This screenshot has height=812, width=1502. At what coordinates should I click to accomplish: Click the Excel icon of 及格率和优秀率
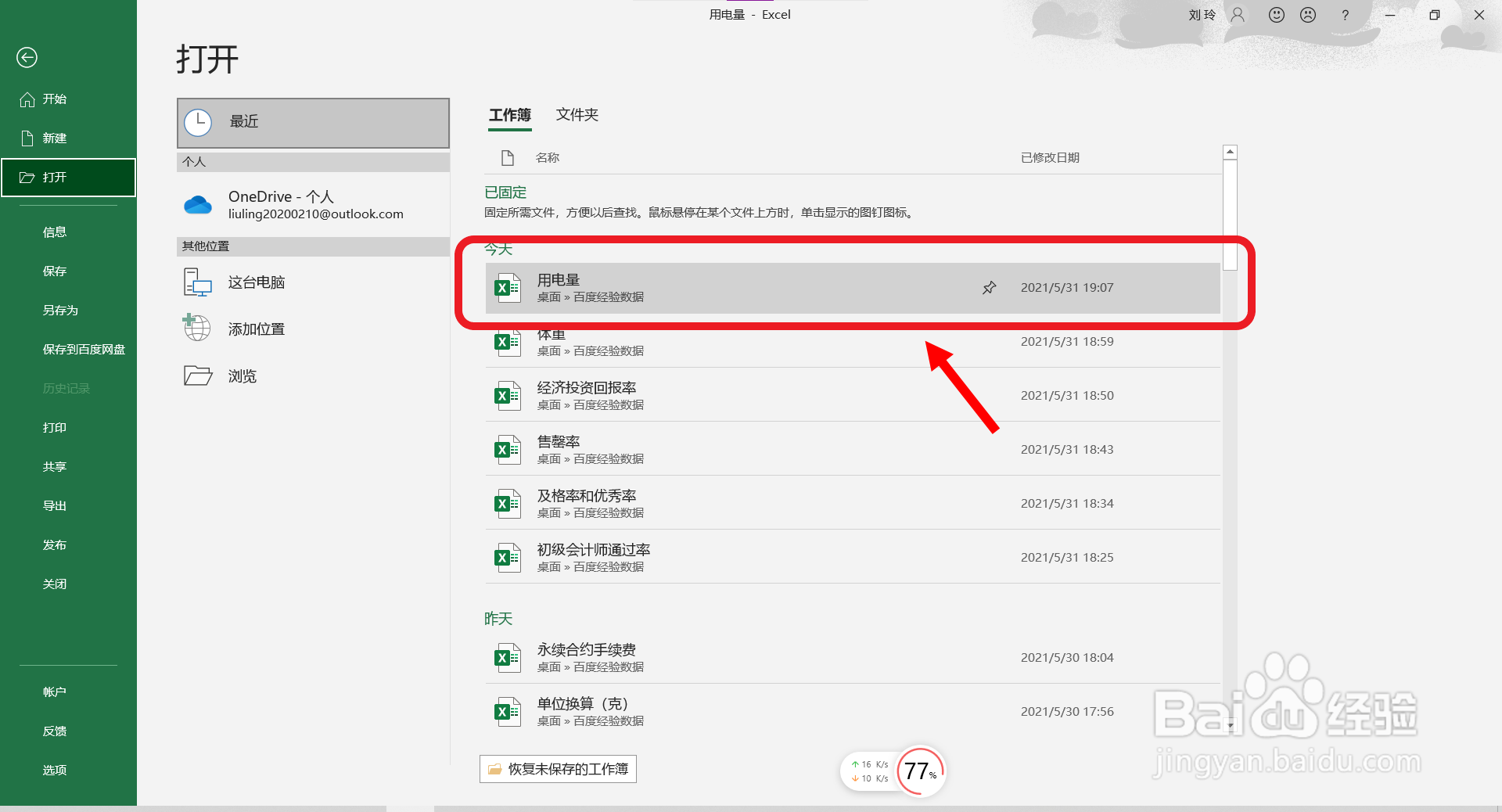(507, 504)
